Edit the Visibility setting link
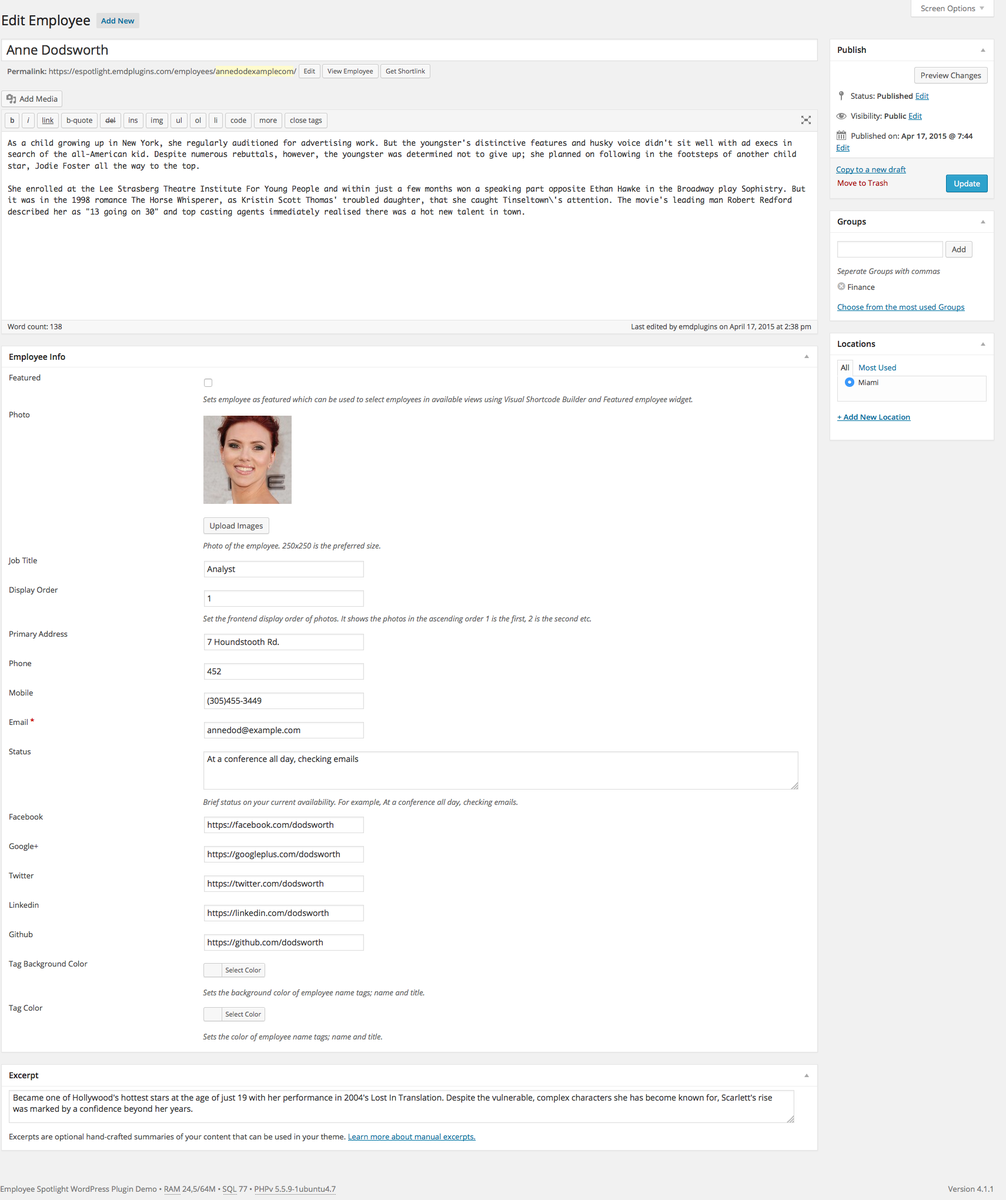1006x1200 pixels. point(915,116)
